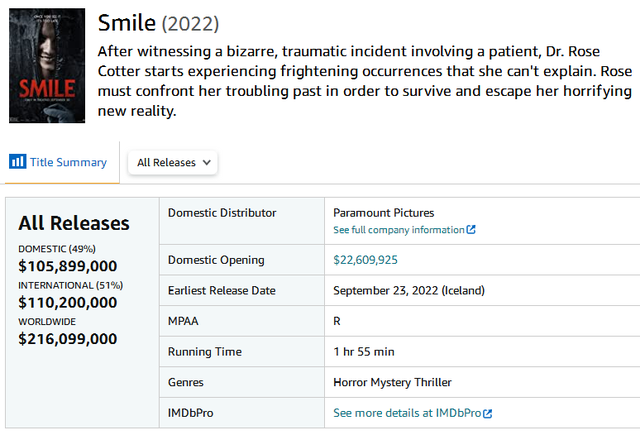Click the Horror Mystery Thriller genres text

click(x=392, y=382)
